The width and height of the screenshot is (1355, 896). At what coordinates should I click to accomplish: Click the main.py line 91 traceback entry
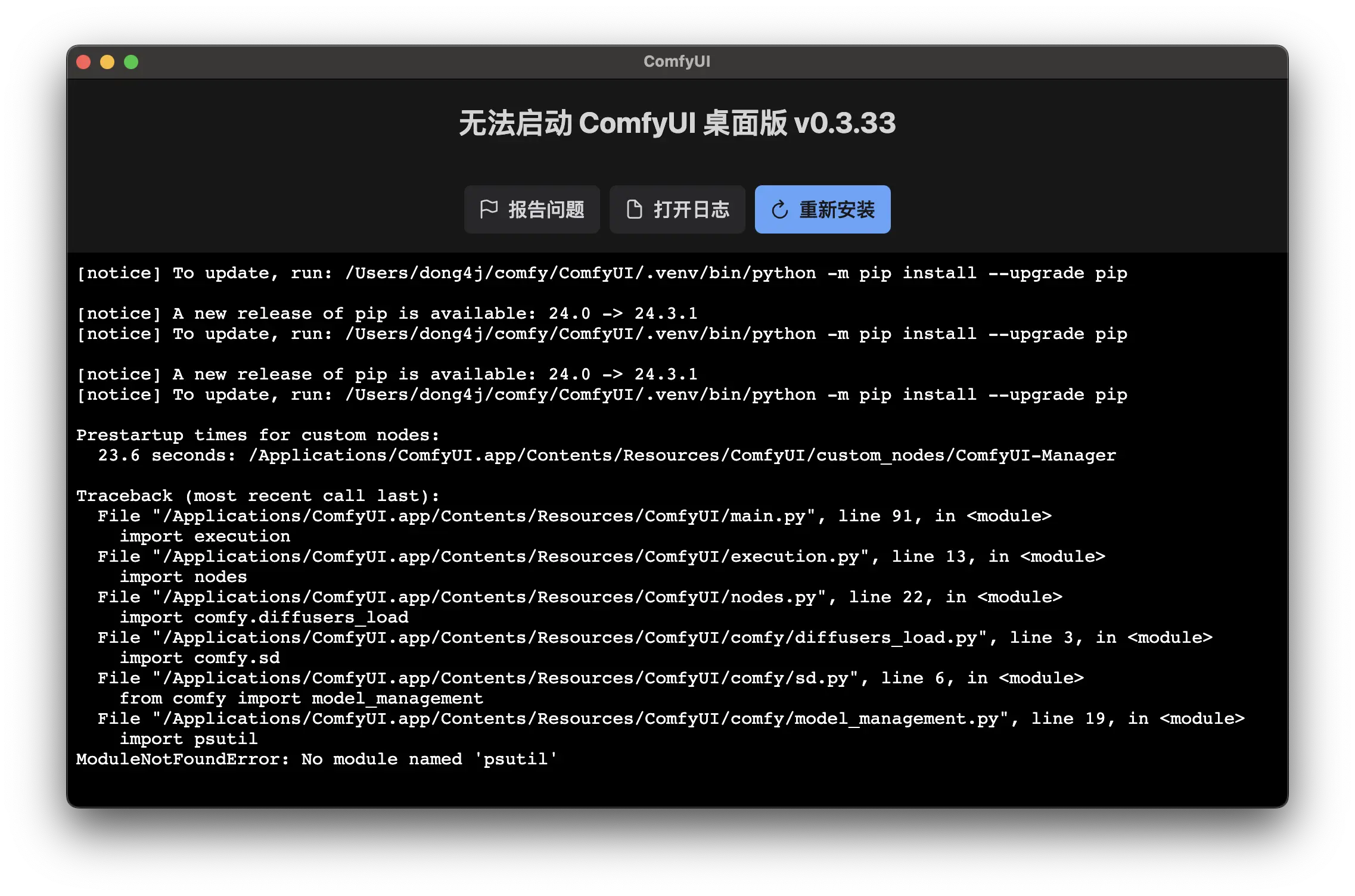(x=574, y=516)
